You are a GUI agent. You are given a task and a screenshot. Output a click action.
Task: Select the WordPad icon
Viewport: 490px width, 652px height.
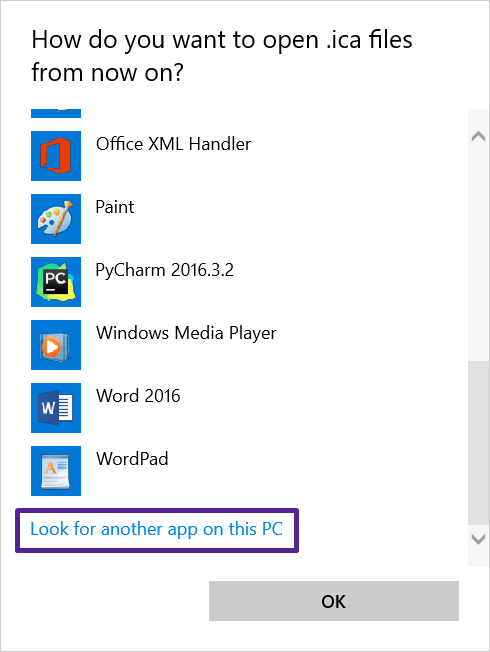click(56, 471)
